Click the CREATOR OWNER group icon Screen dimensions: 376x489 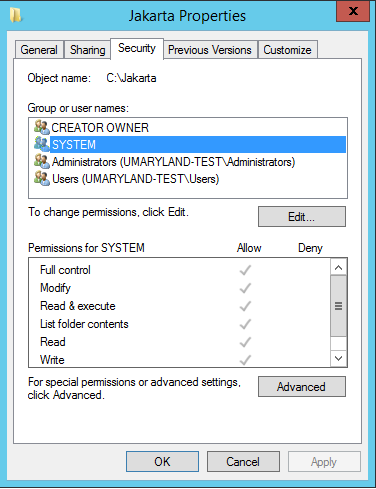[x=42, y=127]
